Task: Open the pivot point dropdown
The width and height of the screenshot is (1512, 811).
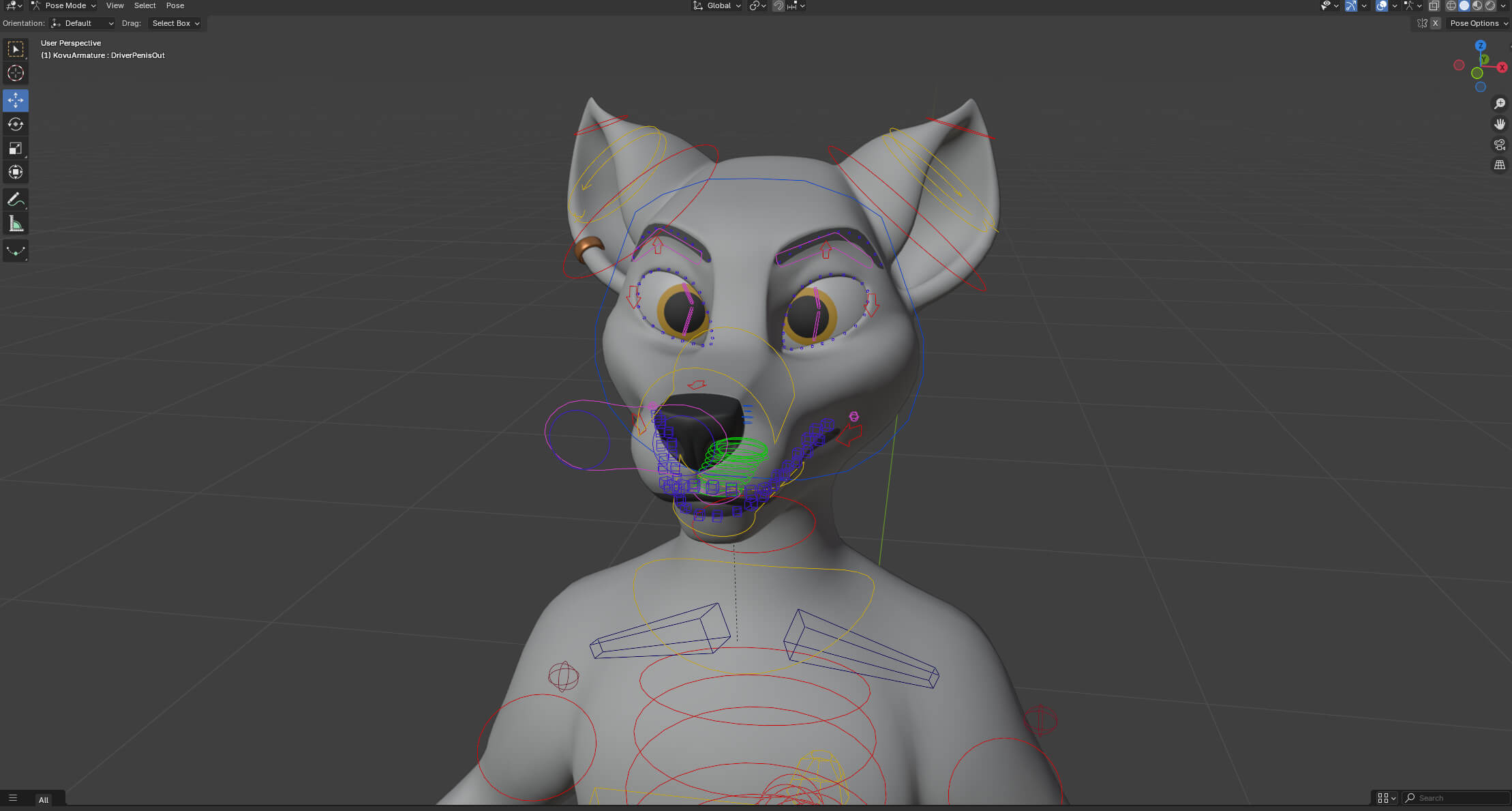Action: (757, 5)
